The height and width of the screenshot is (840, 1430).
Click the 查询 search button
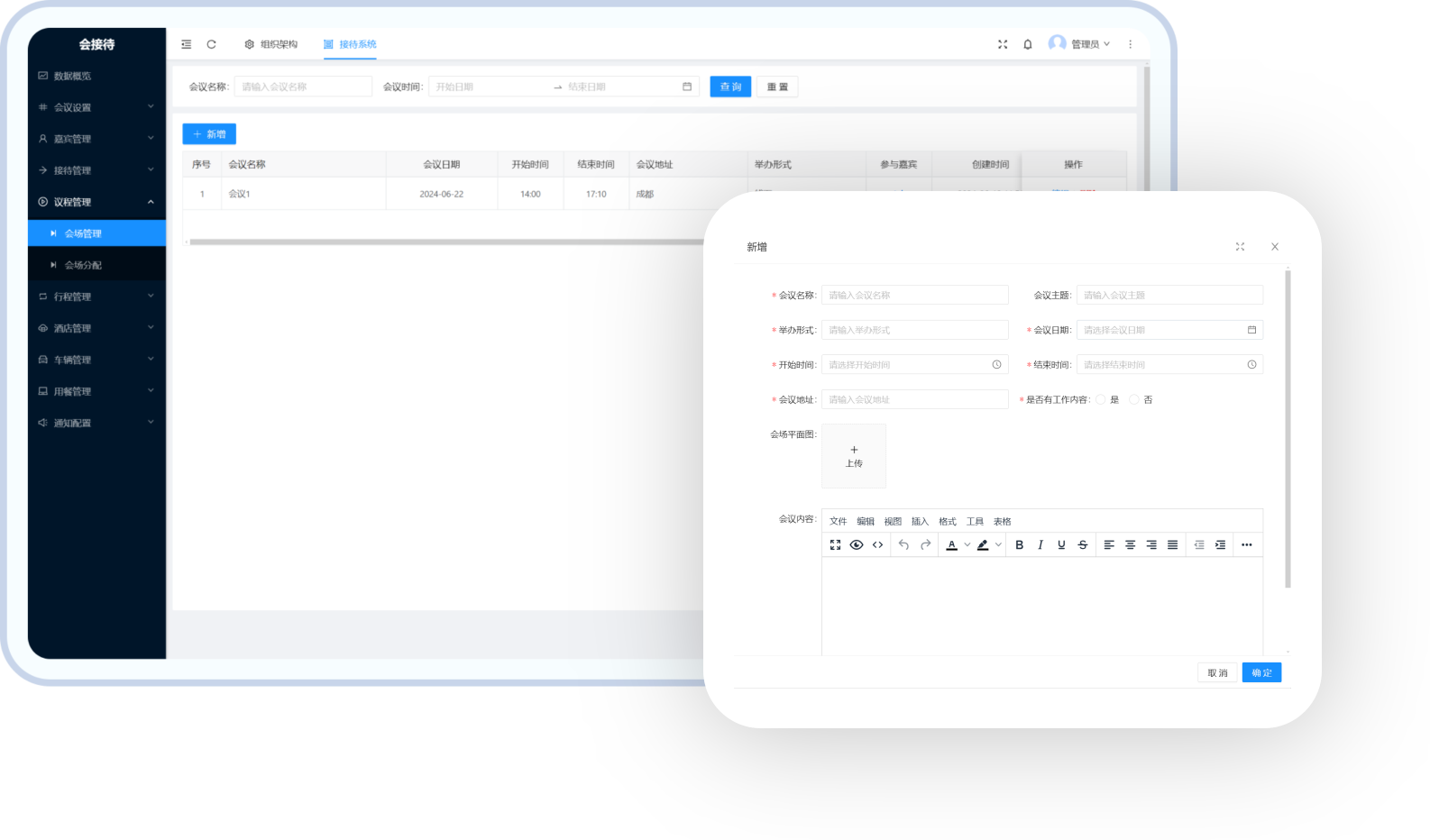[730, 87]
